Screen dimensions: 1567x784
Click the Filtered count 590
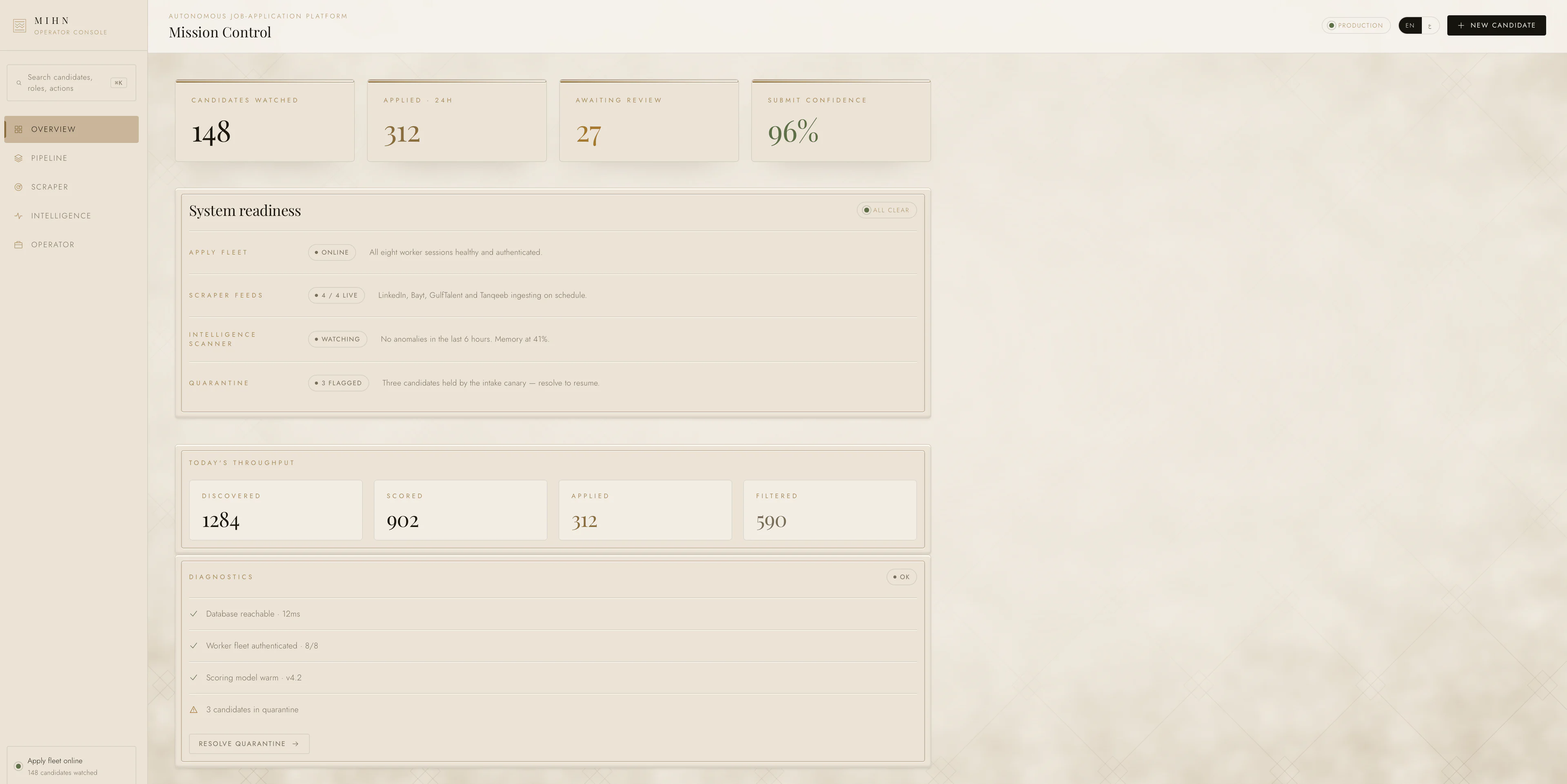[x=771, y=520]
